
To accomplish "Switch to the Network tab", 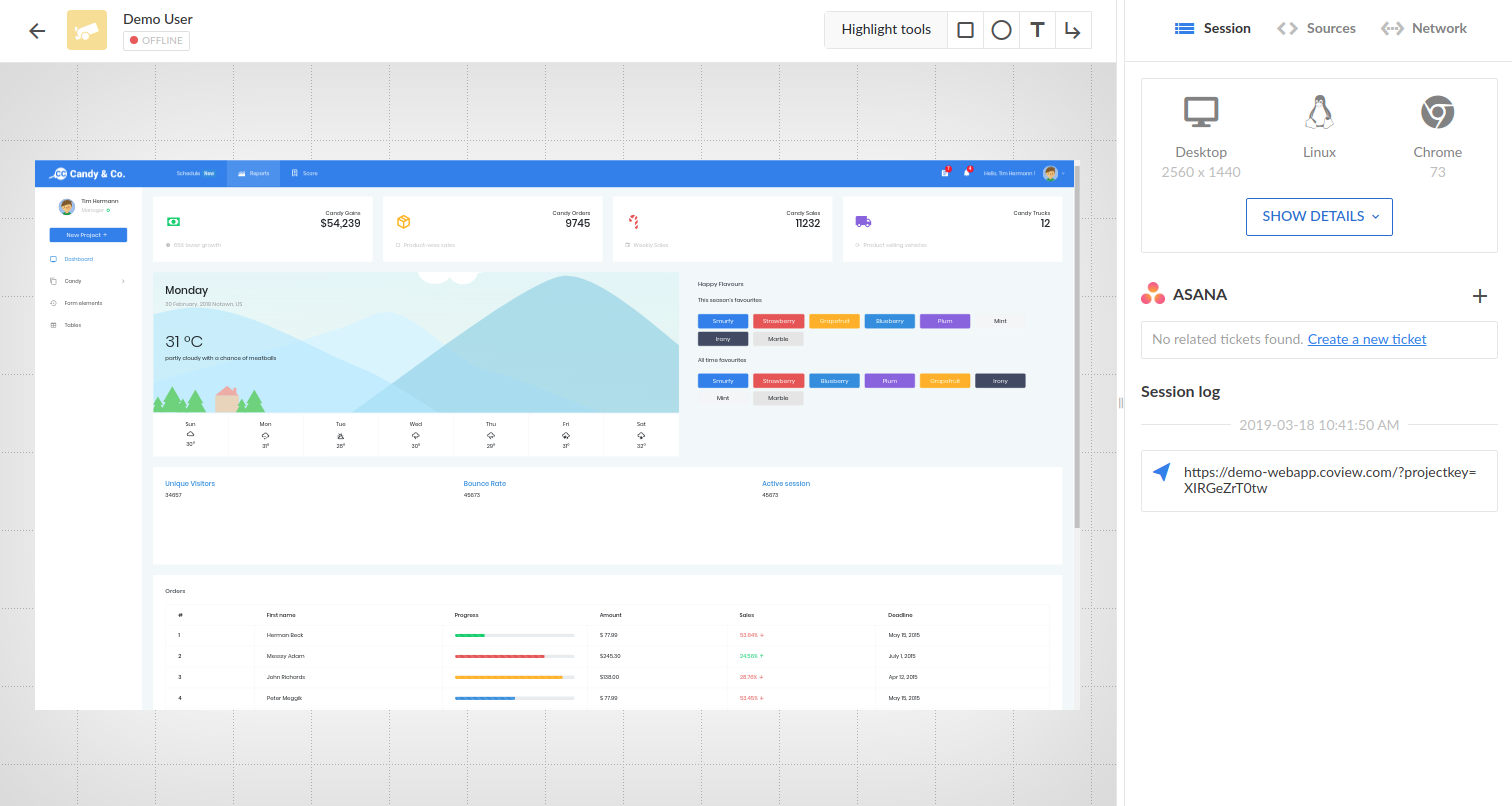I will click(x=1424, y=28).
